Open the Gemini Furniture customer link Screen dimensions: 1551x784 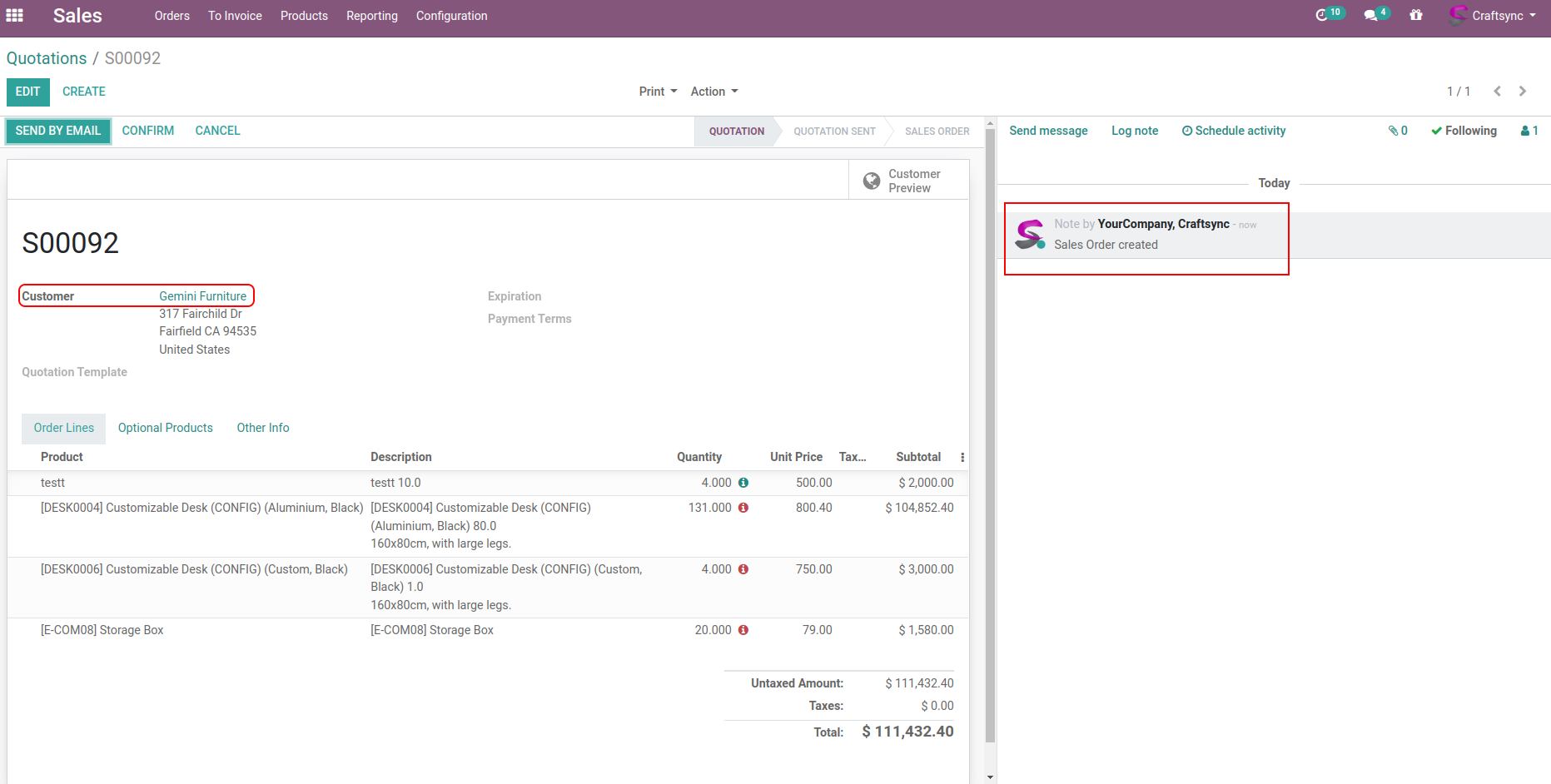(202, 296)
